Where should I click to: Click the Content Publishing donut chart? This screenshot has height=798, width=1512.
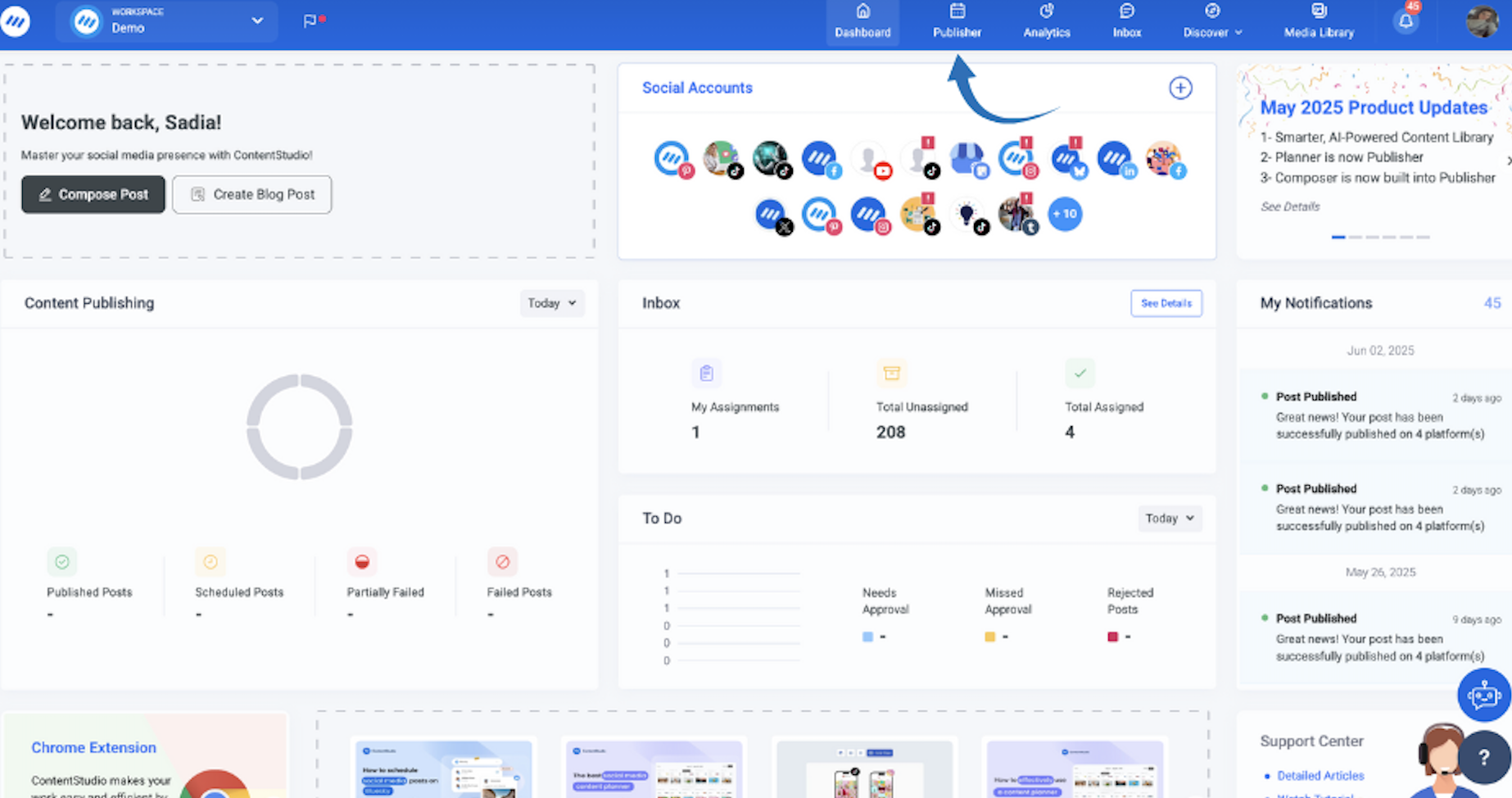300,427
